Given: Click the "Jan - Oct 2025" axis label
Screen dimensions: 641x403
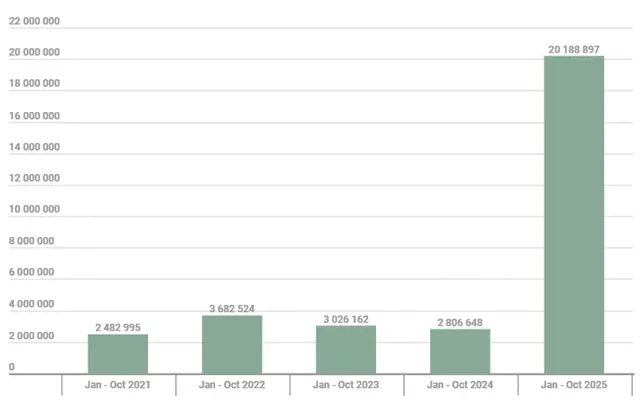Looking at the screenshot, I should (x=574, y=385).
